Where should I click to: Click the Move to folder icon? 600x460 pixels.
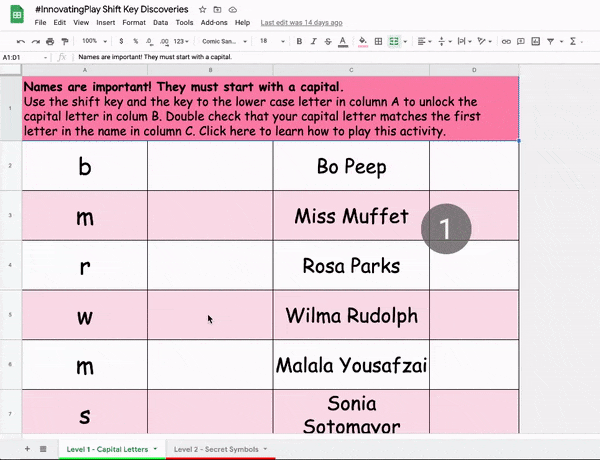click(x=217, y=10)
